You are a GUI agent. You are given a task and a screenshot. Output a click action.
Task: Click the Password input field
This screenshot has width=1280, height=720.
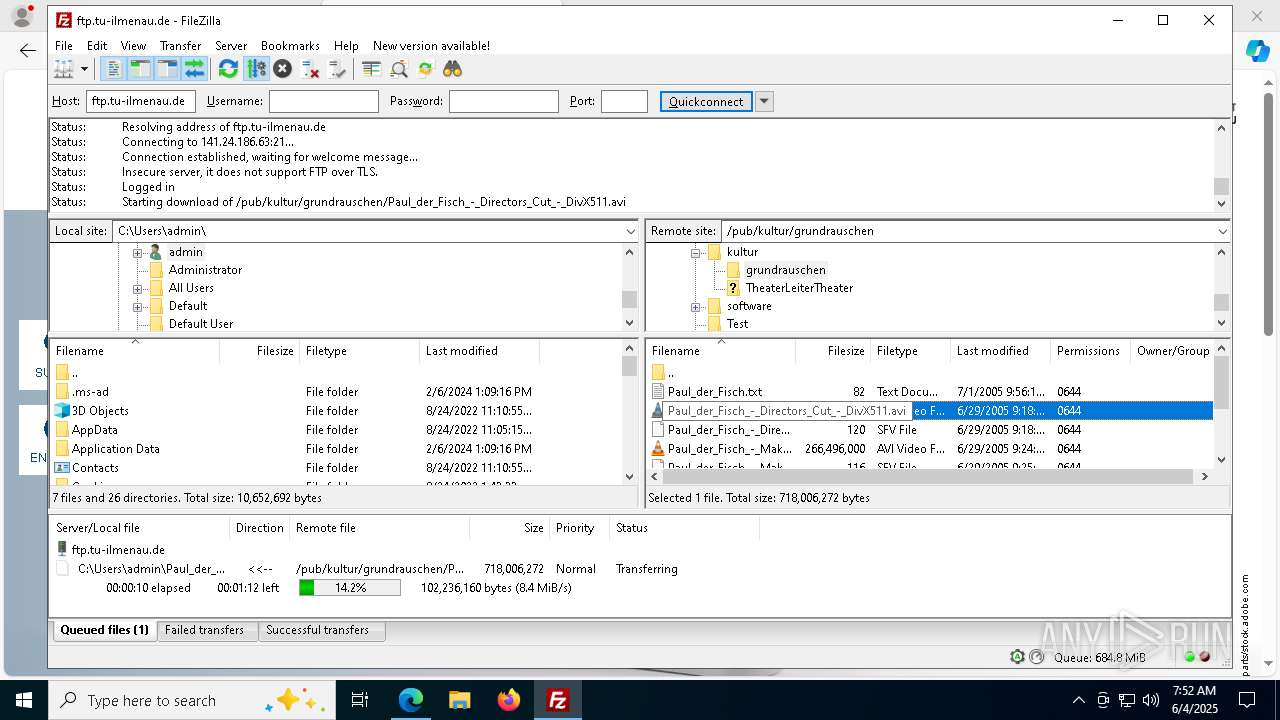point(504,101)
